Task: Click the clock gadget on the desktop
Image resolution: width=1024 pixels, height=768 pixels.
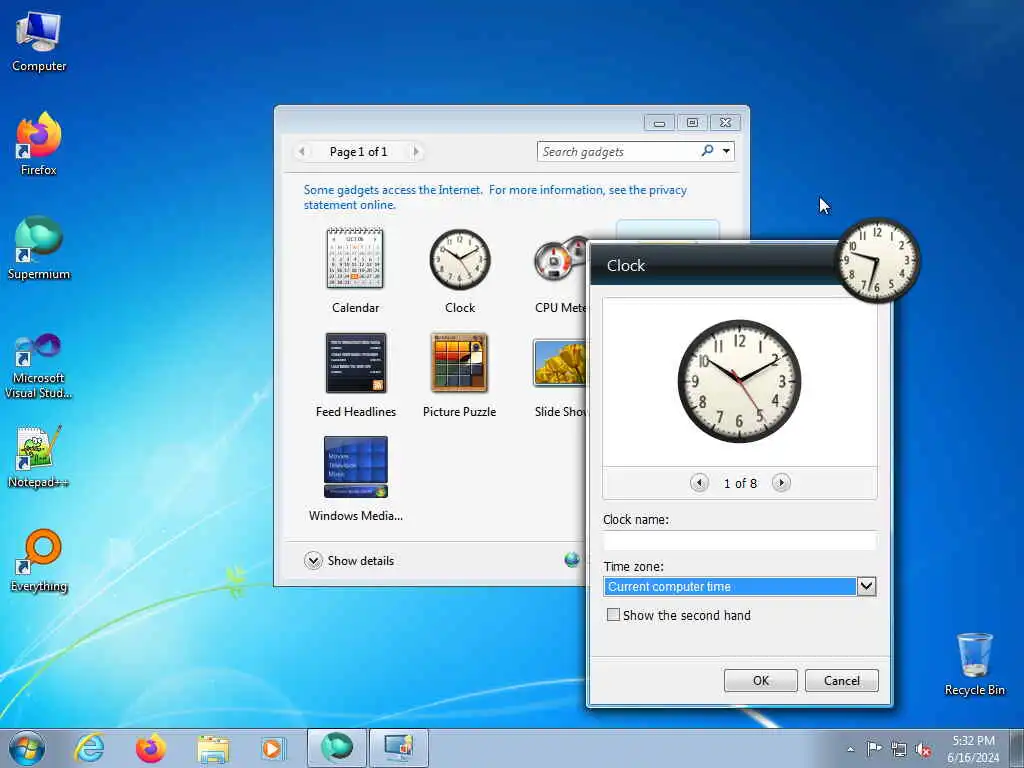Action: click(x=878, y=260)
